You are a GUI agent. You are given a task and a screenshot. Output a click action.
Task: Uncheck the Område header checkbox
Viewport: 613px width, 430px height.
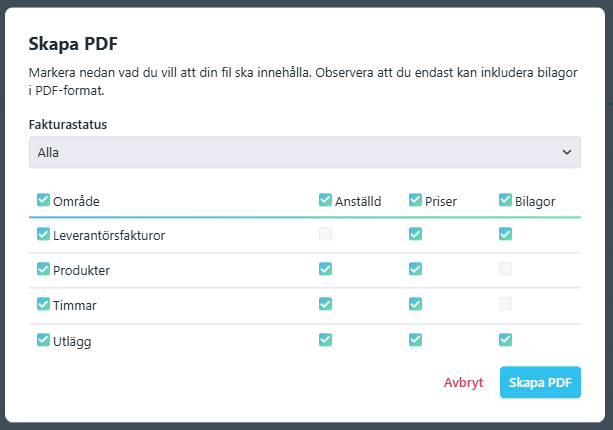[43, 200]
